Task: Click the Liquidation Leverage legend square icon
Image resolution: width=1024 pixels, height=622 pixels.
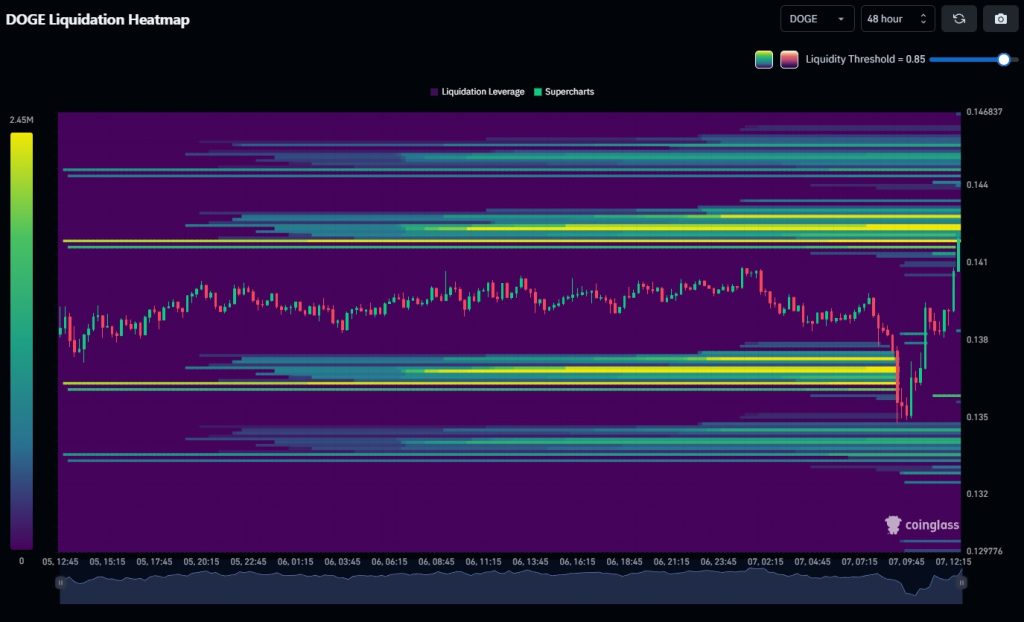Action: click(x=434, y=92)
